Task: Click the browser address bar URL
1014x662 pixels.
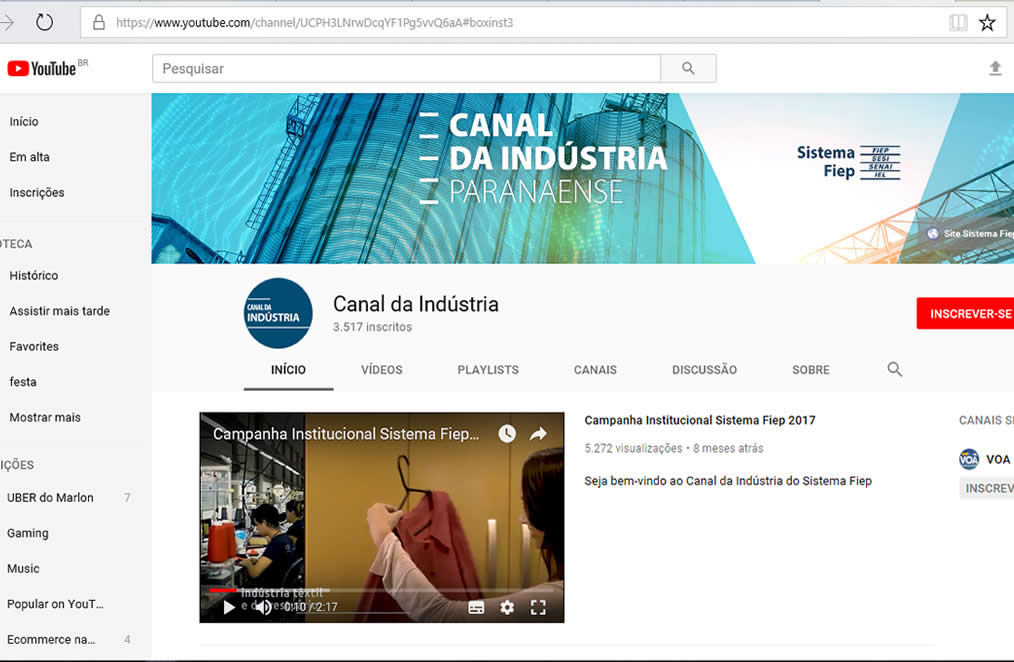Action: coord(314,23)
